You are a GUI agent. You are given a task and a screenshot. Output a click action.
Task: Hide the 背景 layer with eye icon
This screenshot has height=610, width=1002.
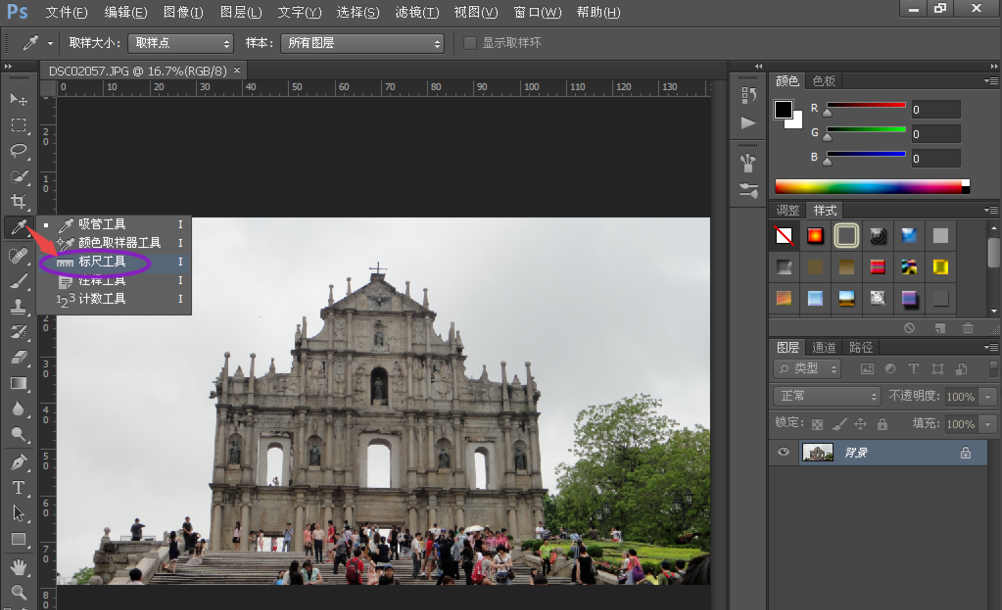click(x=784, y=452)
